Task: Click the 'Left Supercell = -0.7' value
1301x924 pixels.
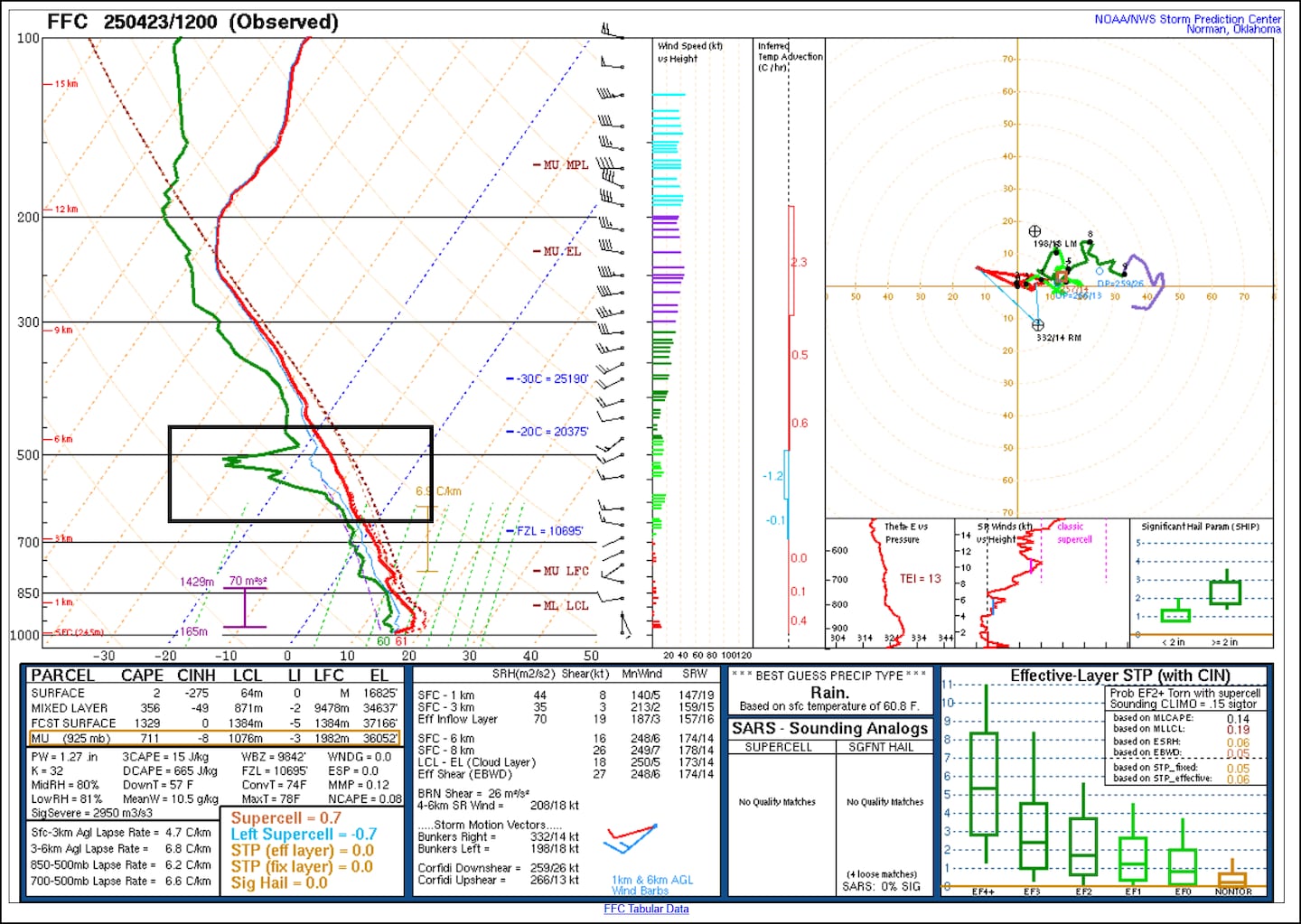Action: coord(304,834)
